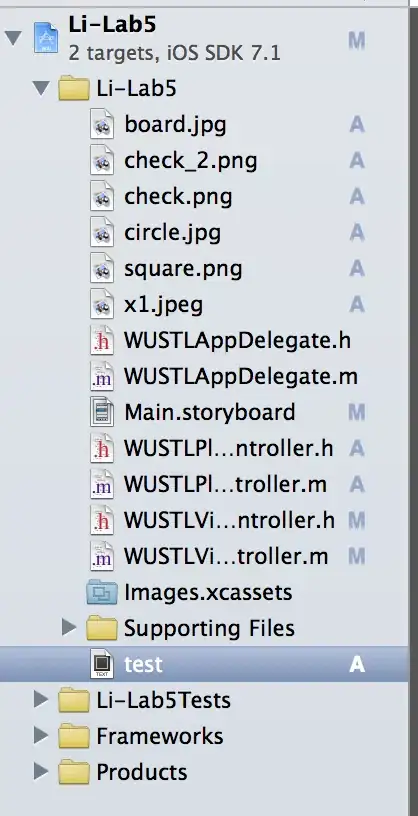Image resolution: width=418 pixels, height=816 pixels.
Task: Click the yellow Li-Lab5 group folder icon
Action: (x=73, y=88)
